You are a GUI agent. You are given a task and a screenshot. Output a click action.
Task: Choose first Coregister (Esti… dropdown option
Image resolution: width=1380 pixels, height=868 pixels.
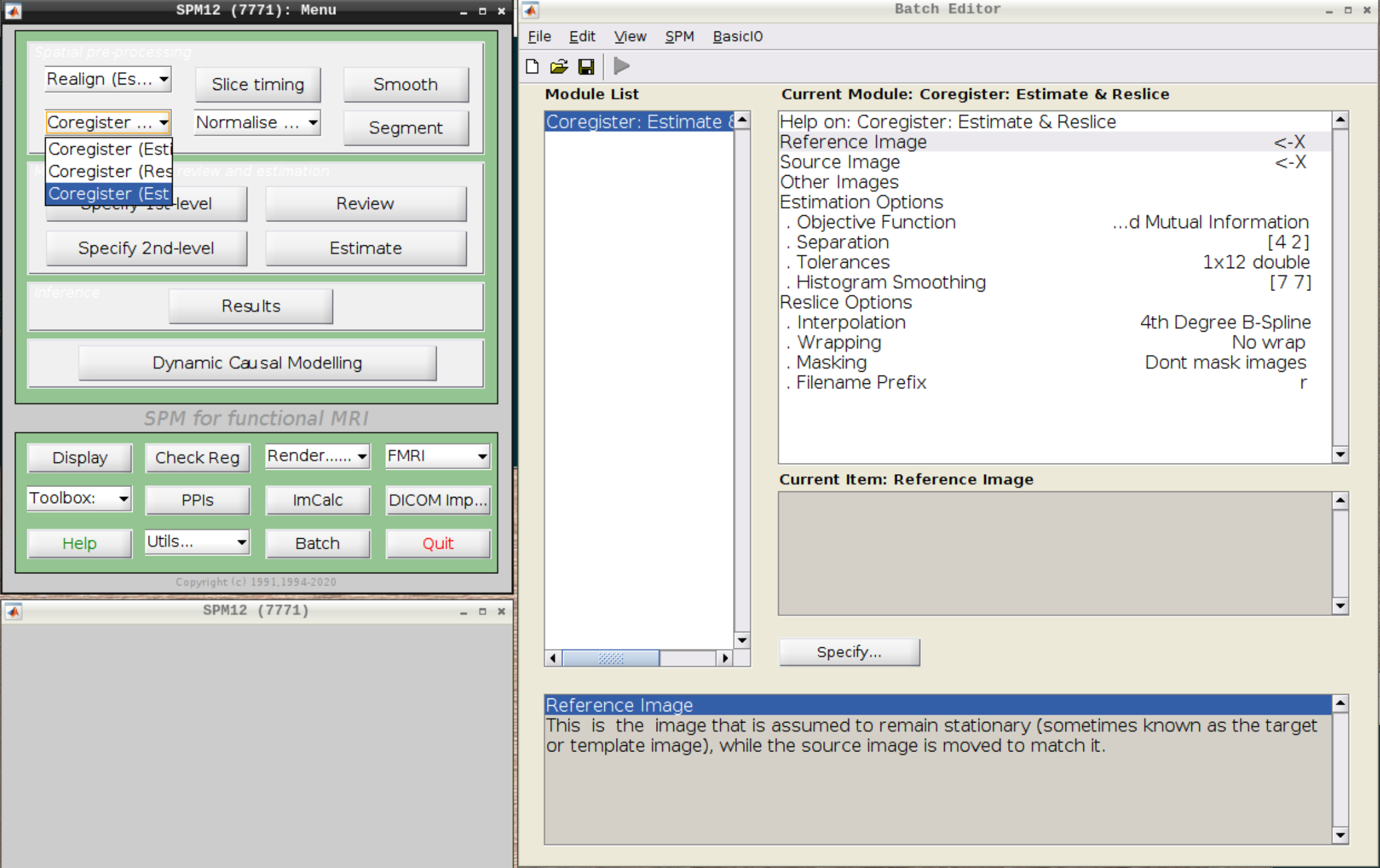click(109, 149)
